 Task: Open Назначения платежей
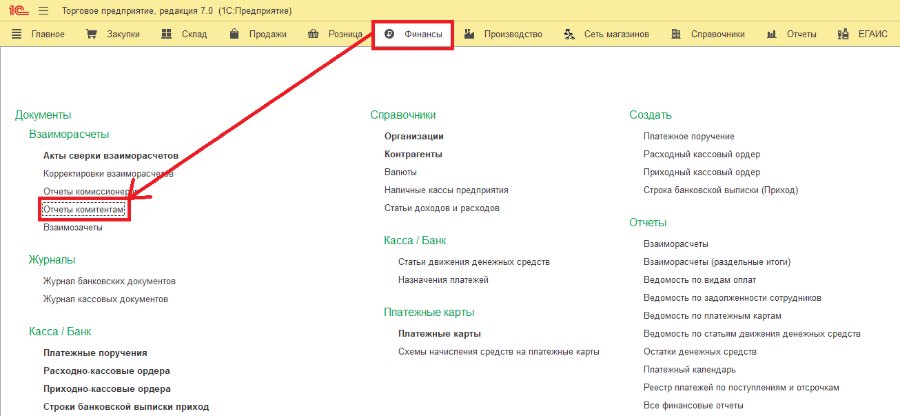click(x=443, y=280)
